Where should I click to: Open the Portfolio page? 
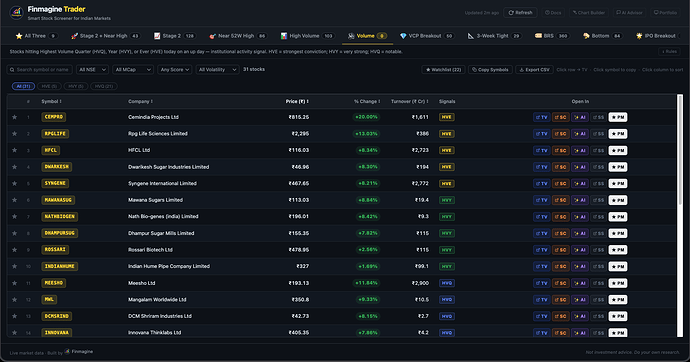coord(665,13)
